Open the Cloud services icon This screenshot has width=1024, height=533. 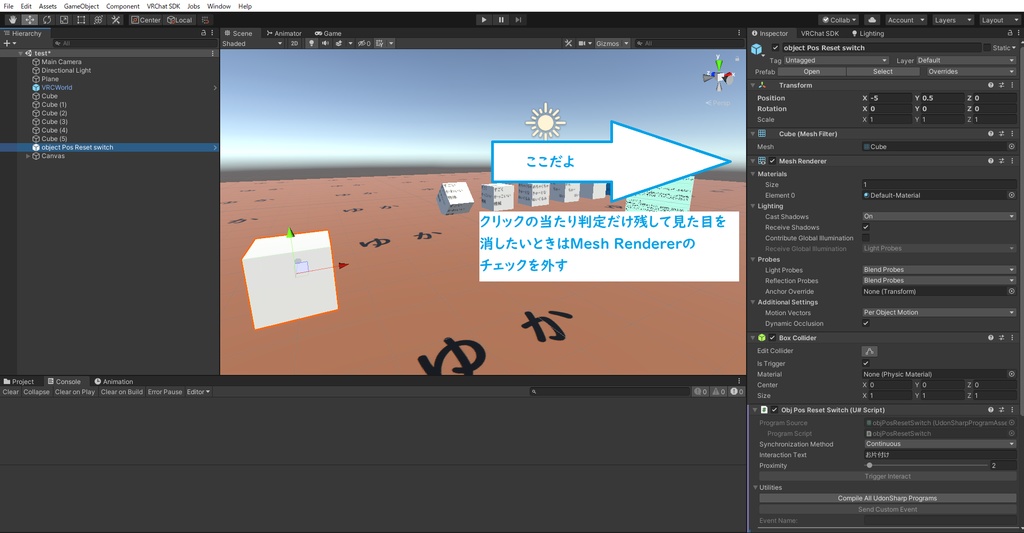click(x=872, y=20)
